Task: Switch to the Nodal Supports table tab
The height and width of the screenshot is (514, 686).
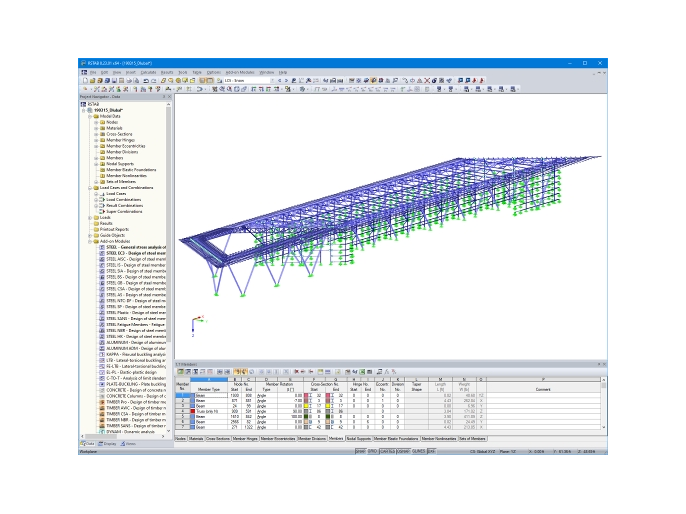Action: [x=359, y=438]
